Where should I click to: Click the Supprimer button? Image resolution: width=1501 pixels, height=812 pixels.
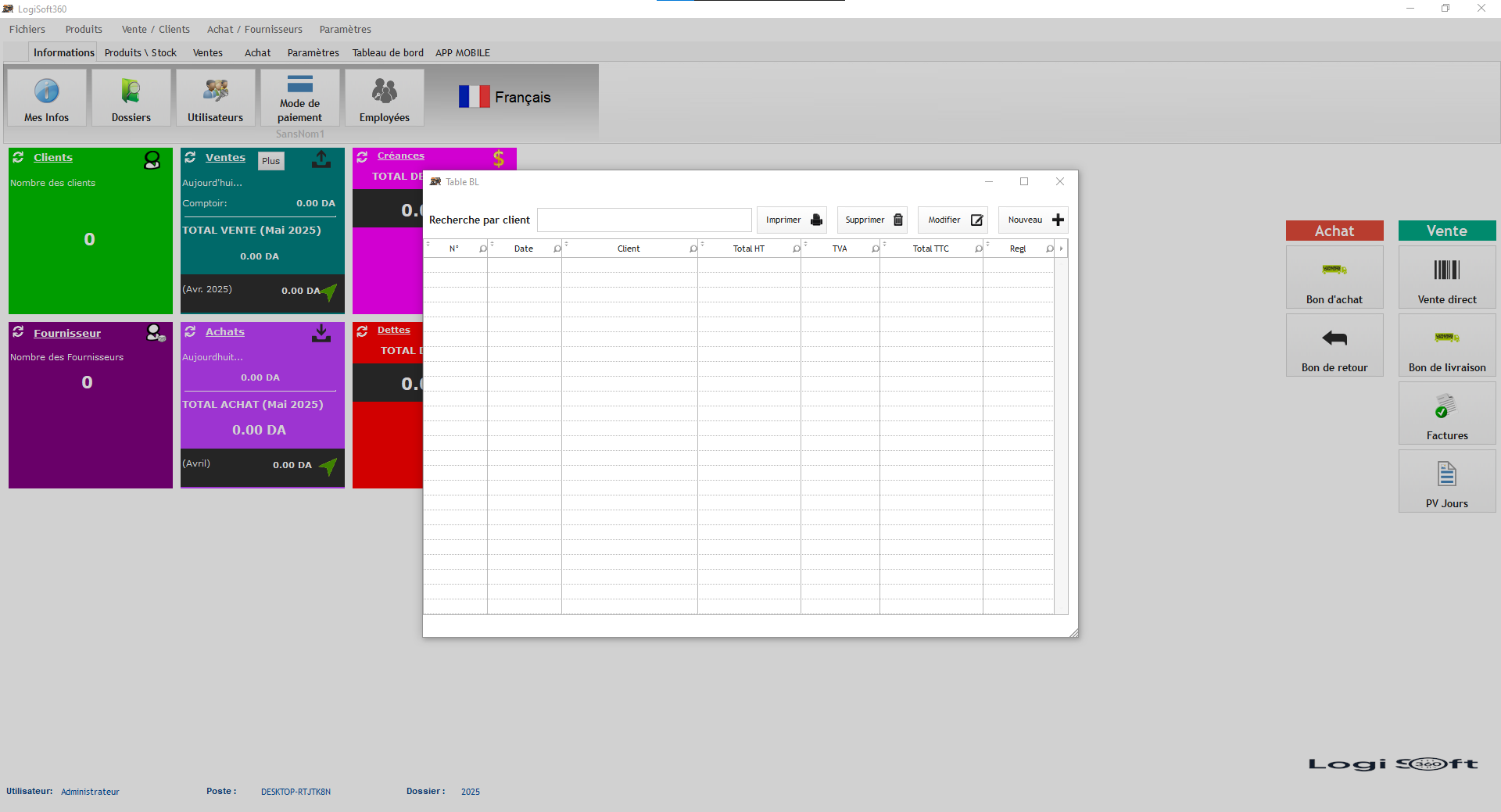pos(872,220)
